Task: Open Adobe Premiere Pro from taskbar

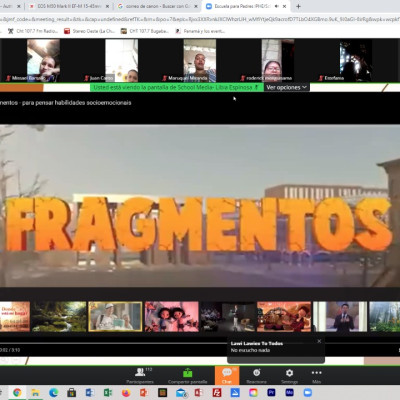Action: (271, 393)
